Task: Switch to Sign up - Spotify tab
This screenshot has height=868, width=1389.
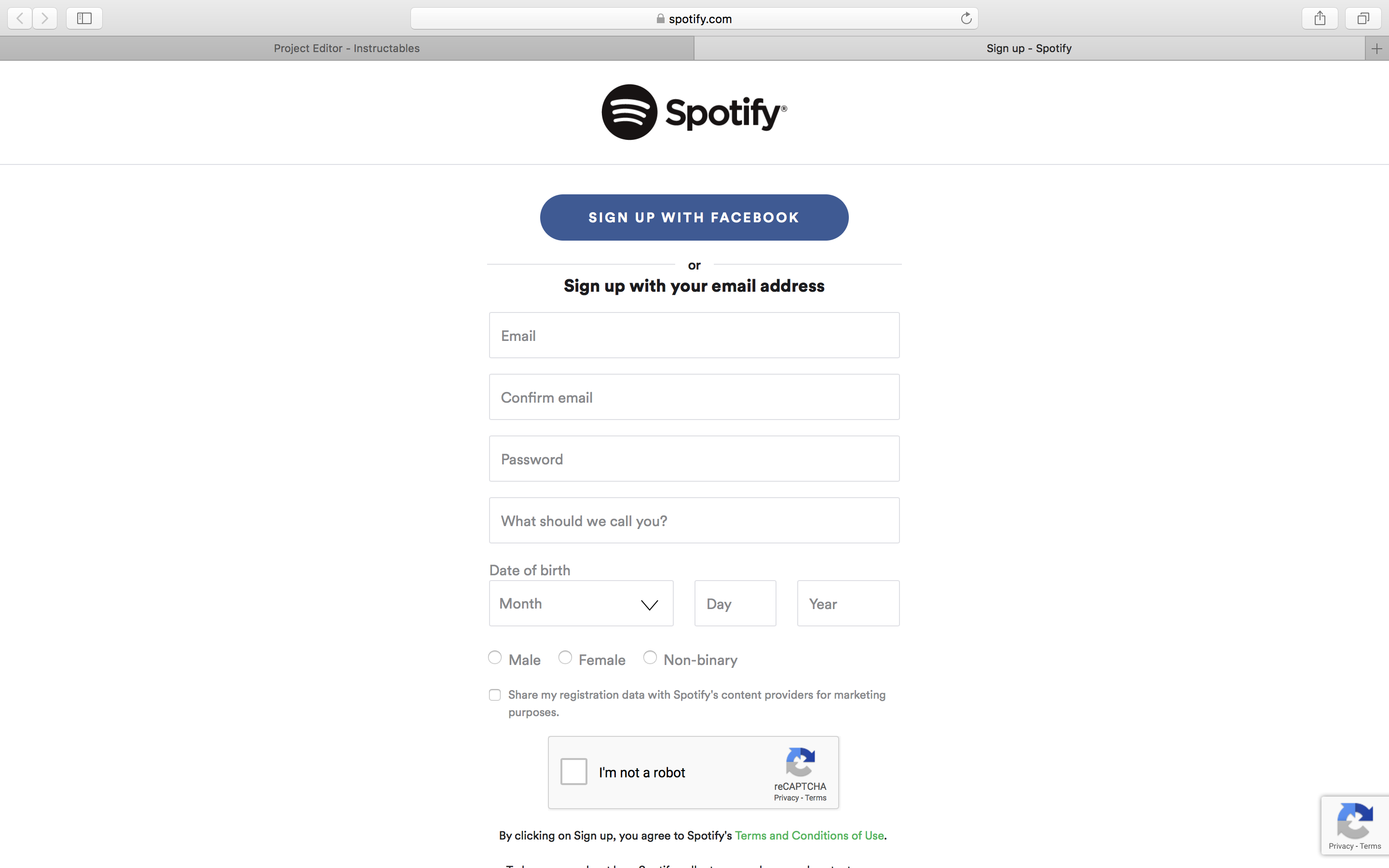Action: 1029,49
